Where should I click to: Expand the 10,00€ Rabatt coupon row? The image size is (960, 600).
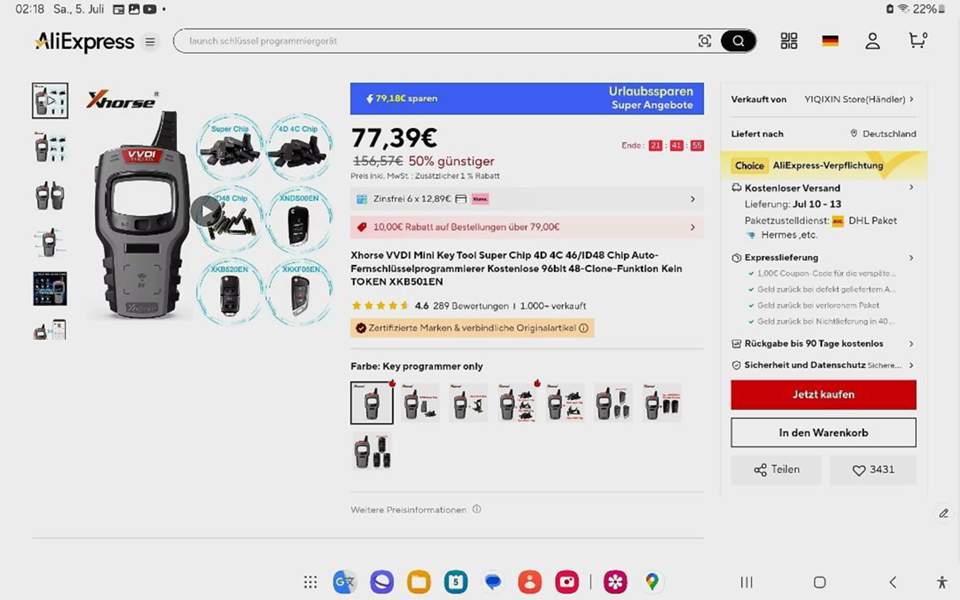point(527,227)
